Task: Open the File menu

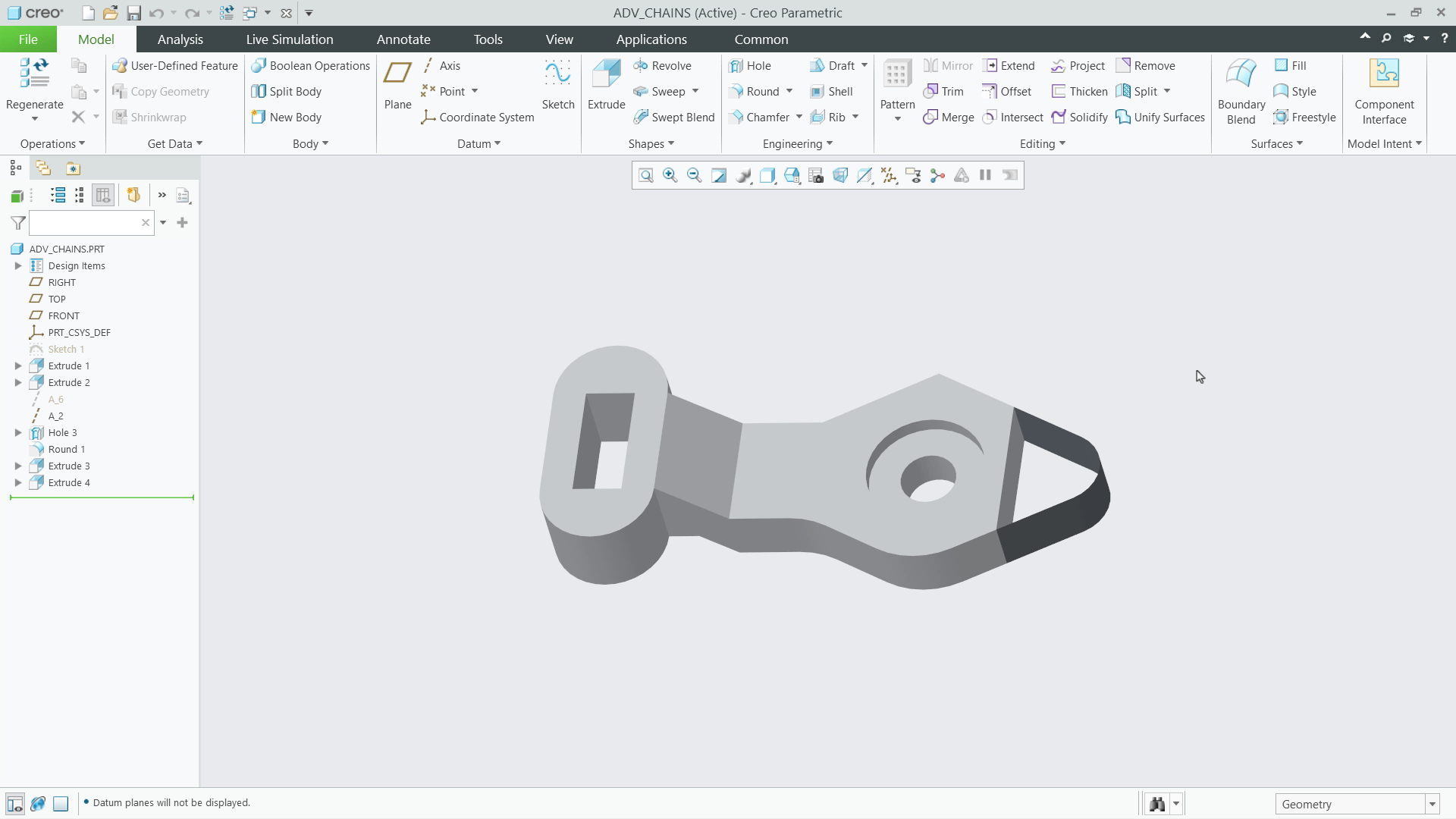Action: tap(28, 39)
